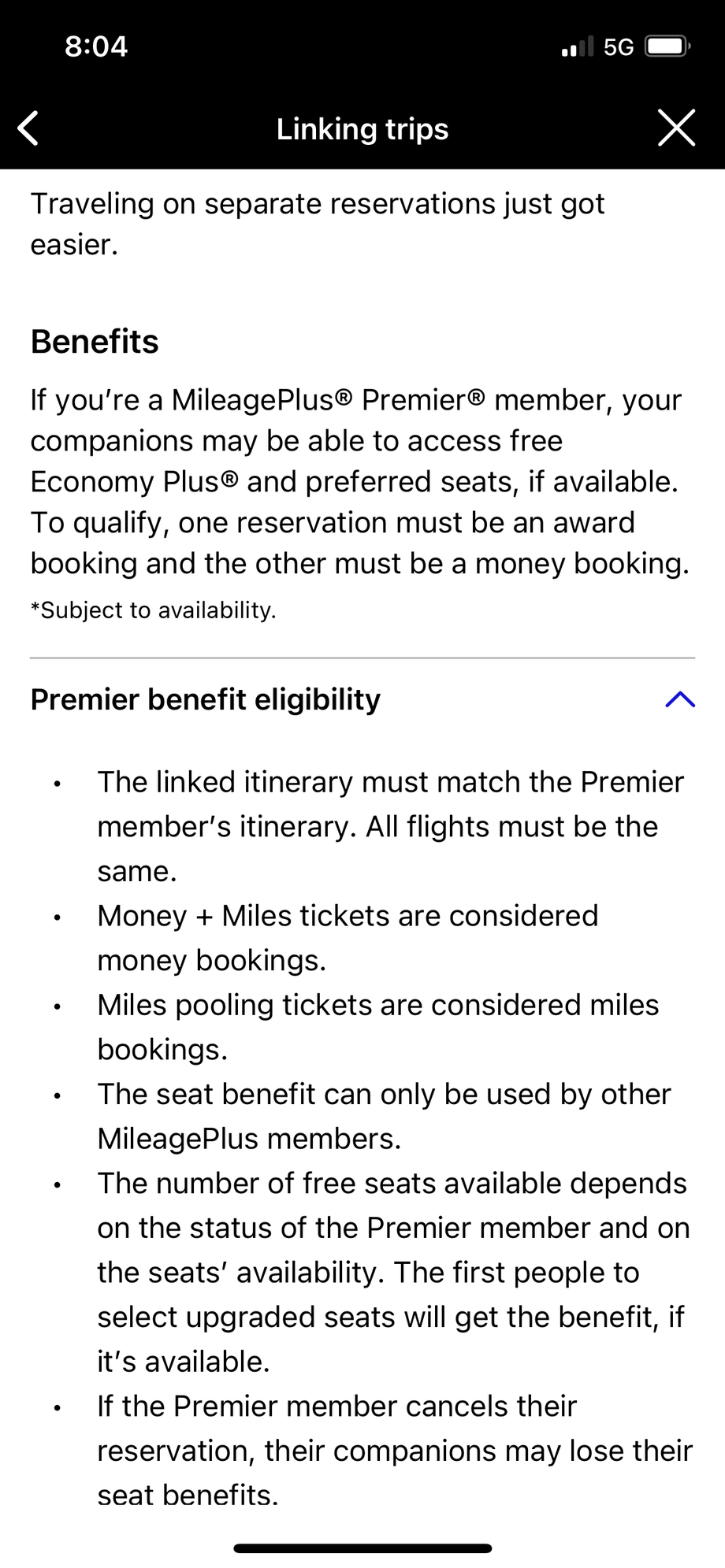Tap the battery icon in status bar
The height and width of the screenshot is (1568, 725).
pos(667,47)
